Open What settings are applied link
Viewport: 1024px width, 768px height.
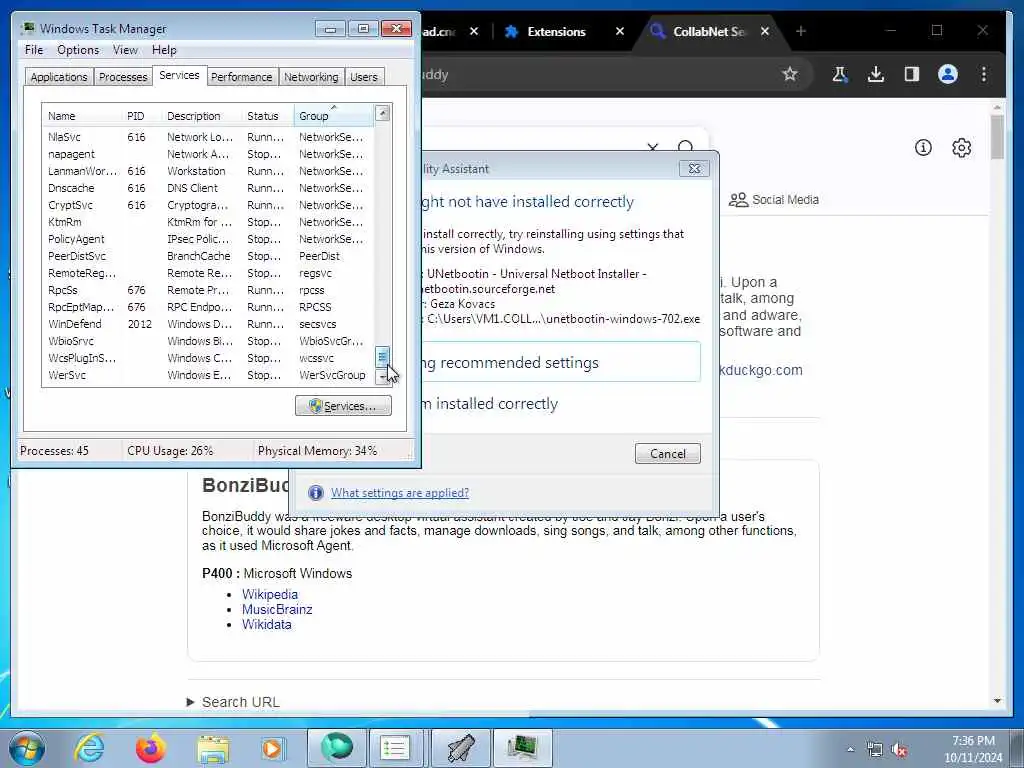coord(400,493)
